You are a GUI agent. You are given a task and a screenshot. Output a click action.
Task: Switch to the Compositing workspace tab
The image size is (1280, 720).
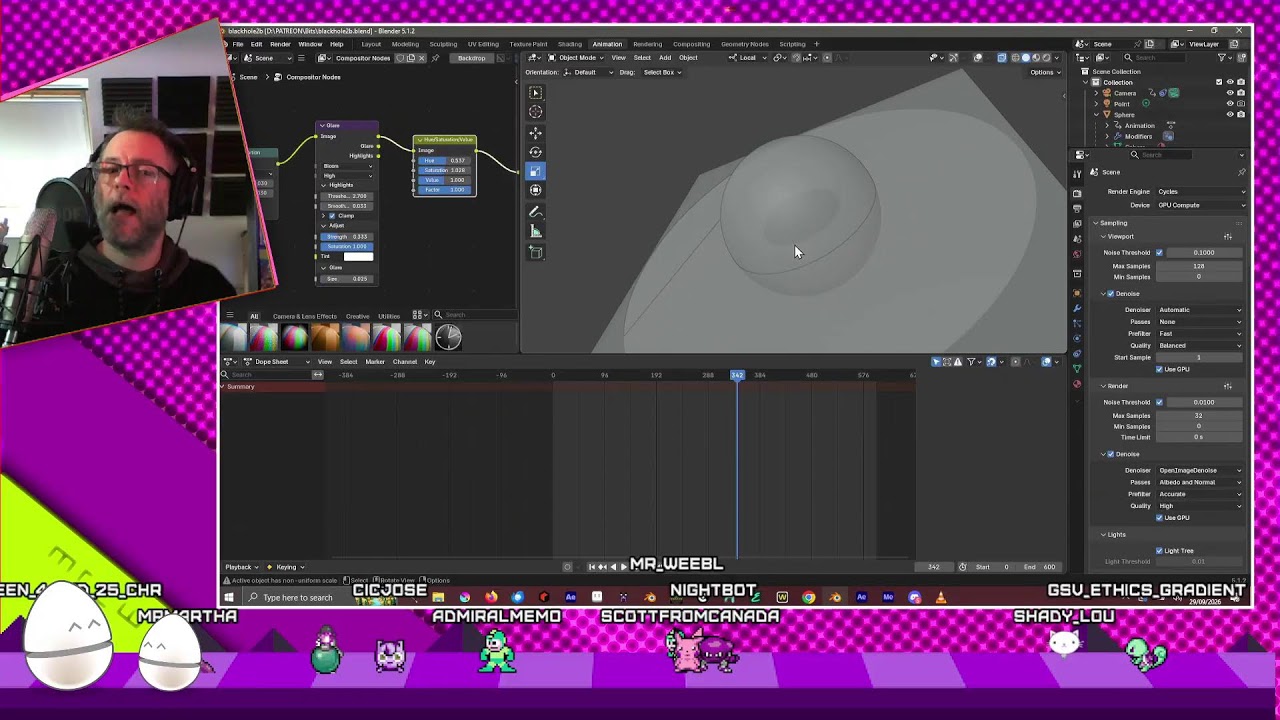click(691, 44)
